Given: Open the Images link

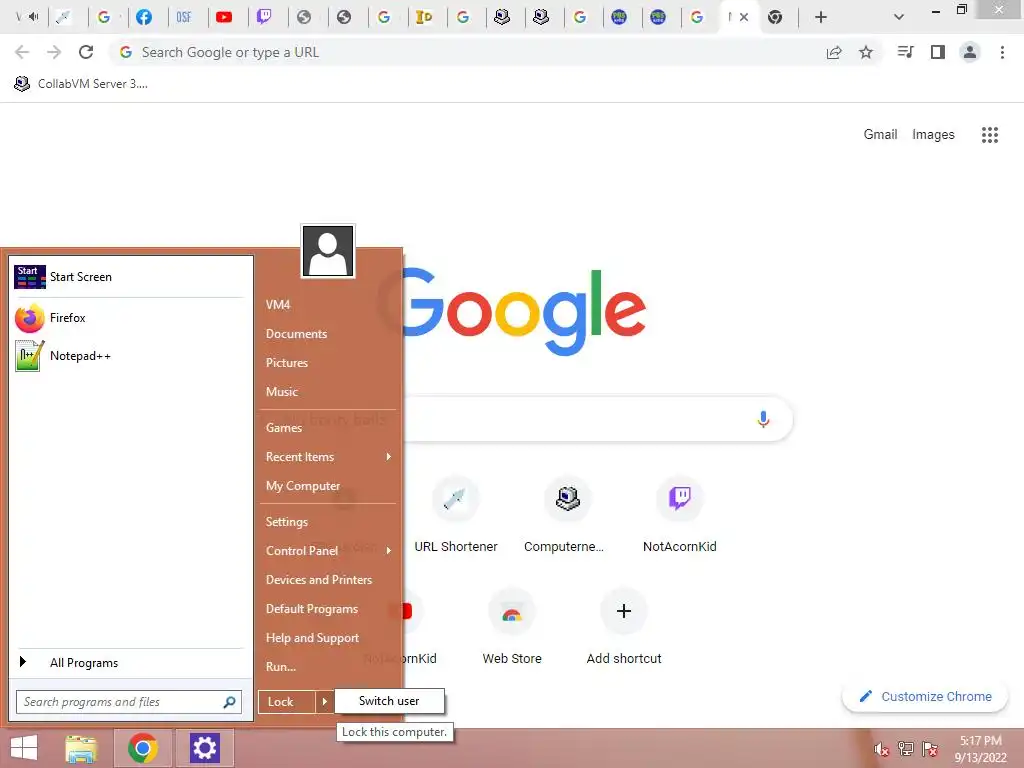Looking at the screenshot, I should tap(933, 135).
